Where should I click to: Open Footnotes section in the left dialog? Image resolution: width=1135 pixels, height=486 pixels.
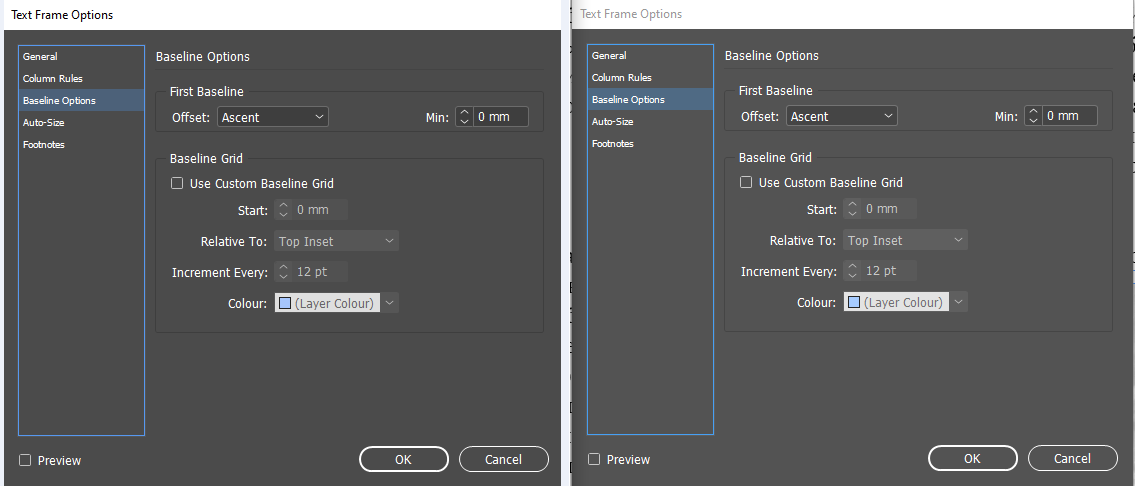pos(44,144)
